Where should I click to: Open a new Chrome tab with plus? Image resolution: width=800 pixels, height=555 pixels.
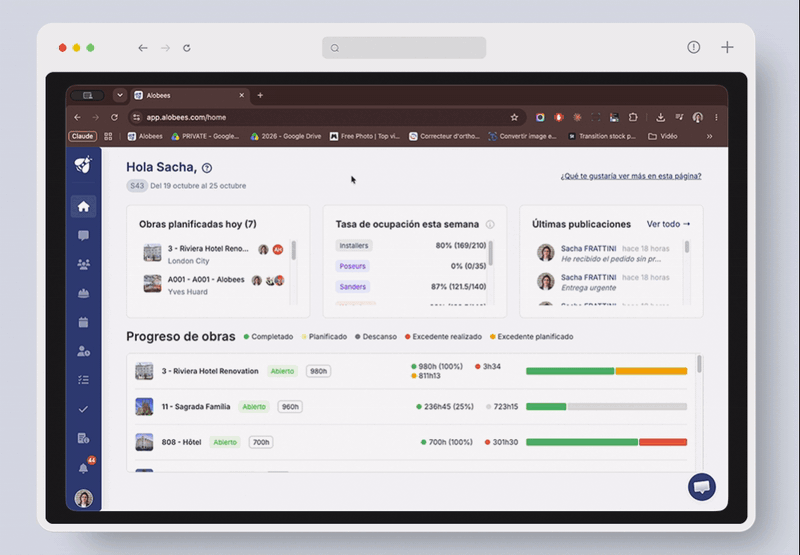coord(260,95)
